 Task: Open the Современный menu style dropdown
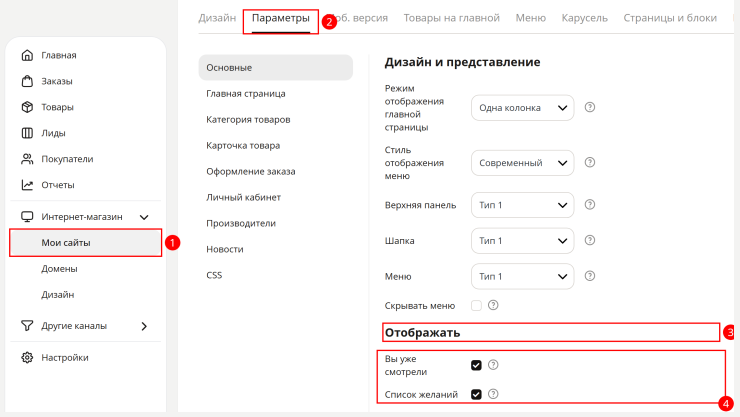[522, 163]
